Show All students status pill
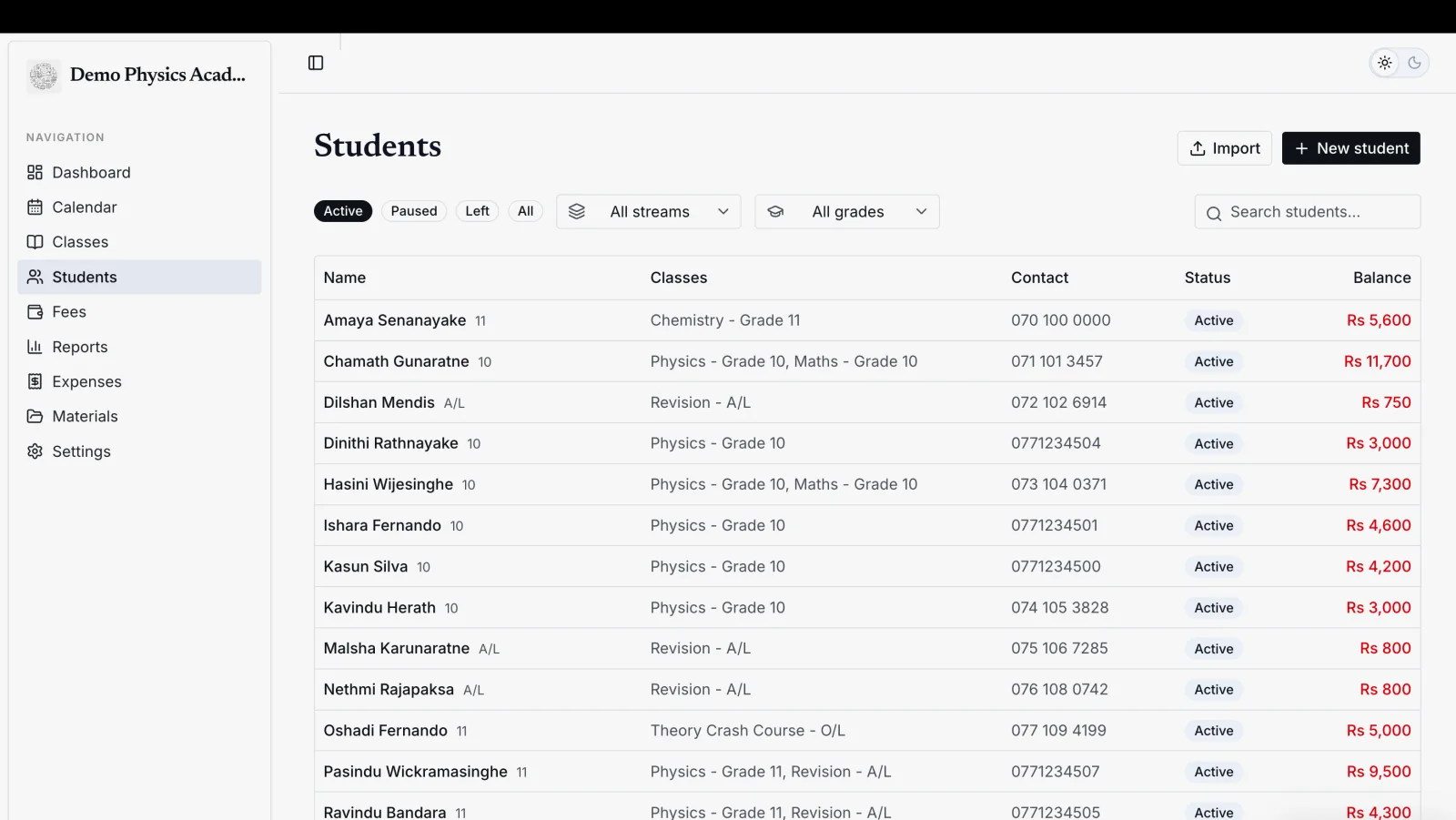 click(525, 211)
